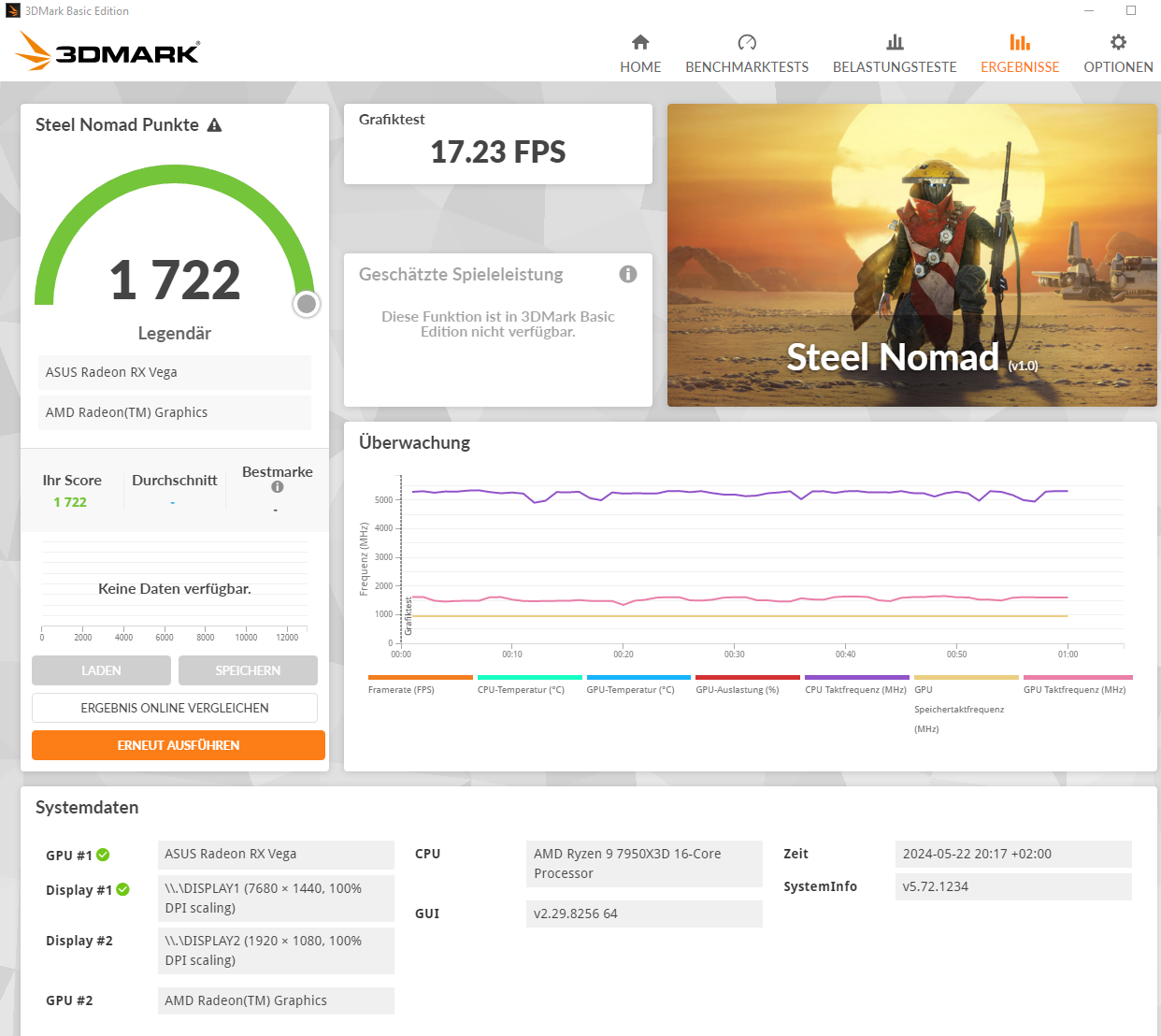This screenshot has width=1161, height=1036.
Task: Click AMD Radeon(TM) Graphics row under score
Action: pyautogui.click(x=175, y=412)
